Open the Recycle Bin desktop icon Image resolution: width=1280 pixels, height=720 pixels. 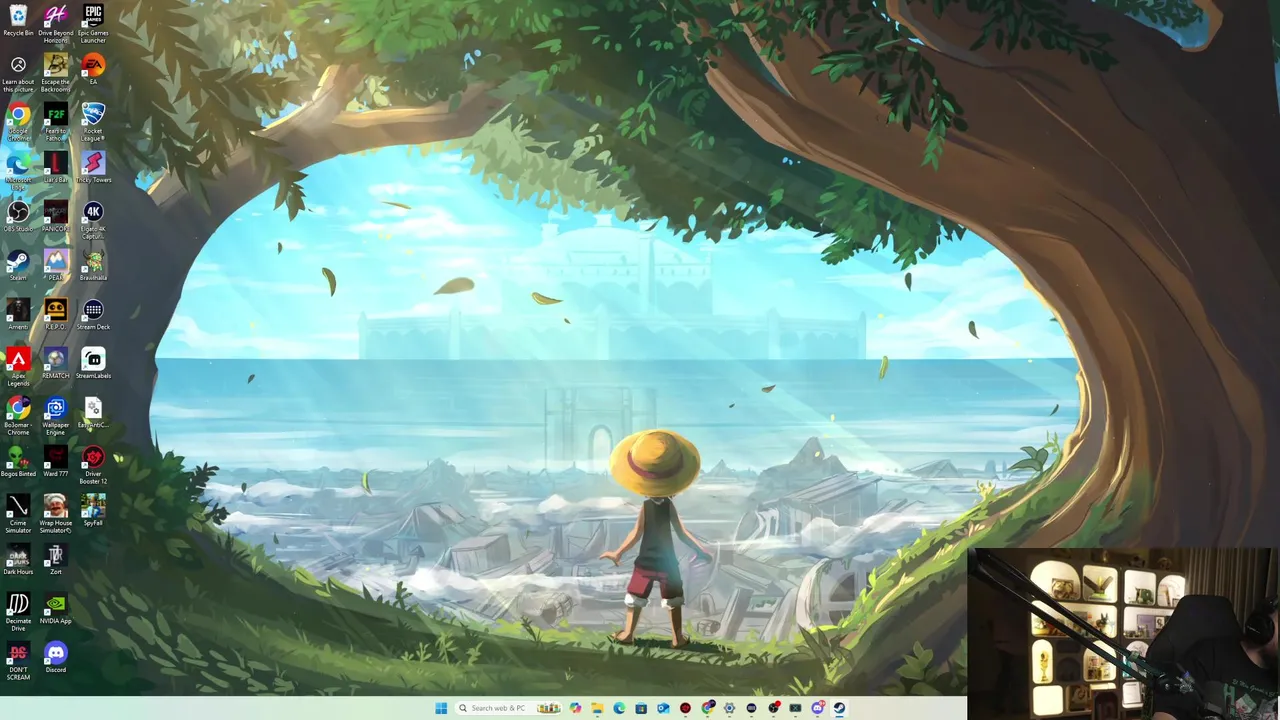point(18,21)
